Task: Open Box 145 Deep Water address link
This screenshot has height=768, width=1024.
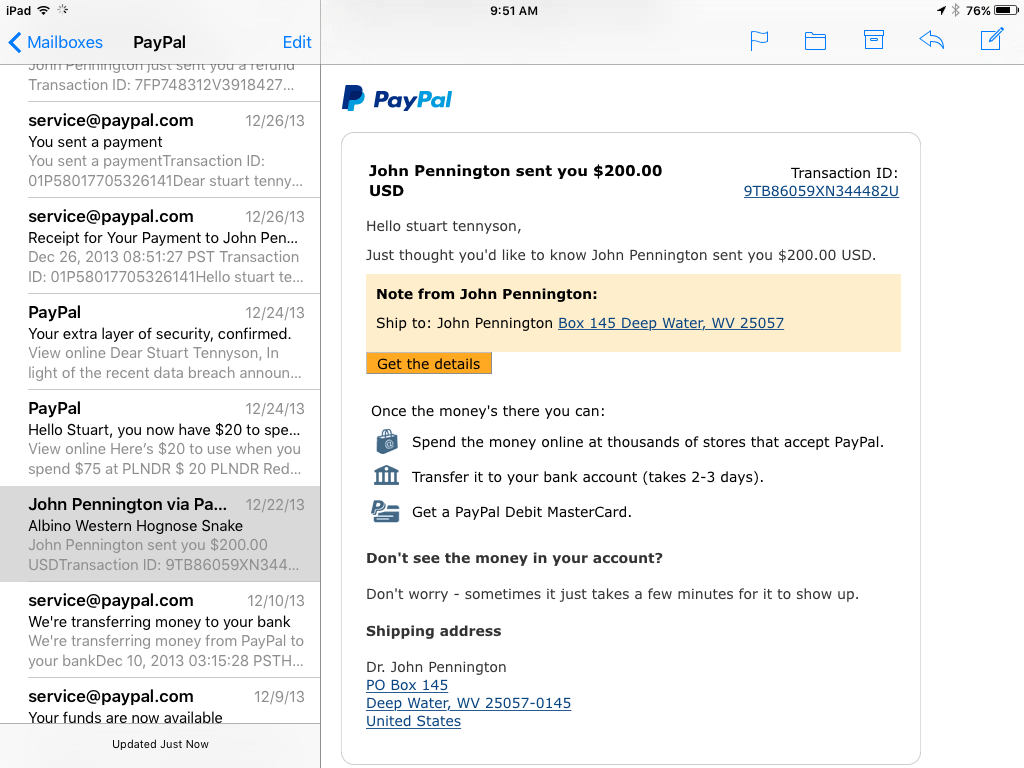Action: 671,323
